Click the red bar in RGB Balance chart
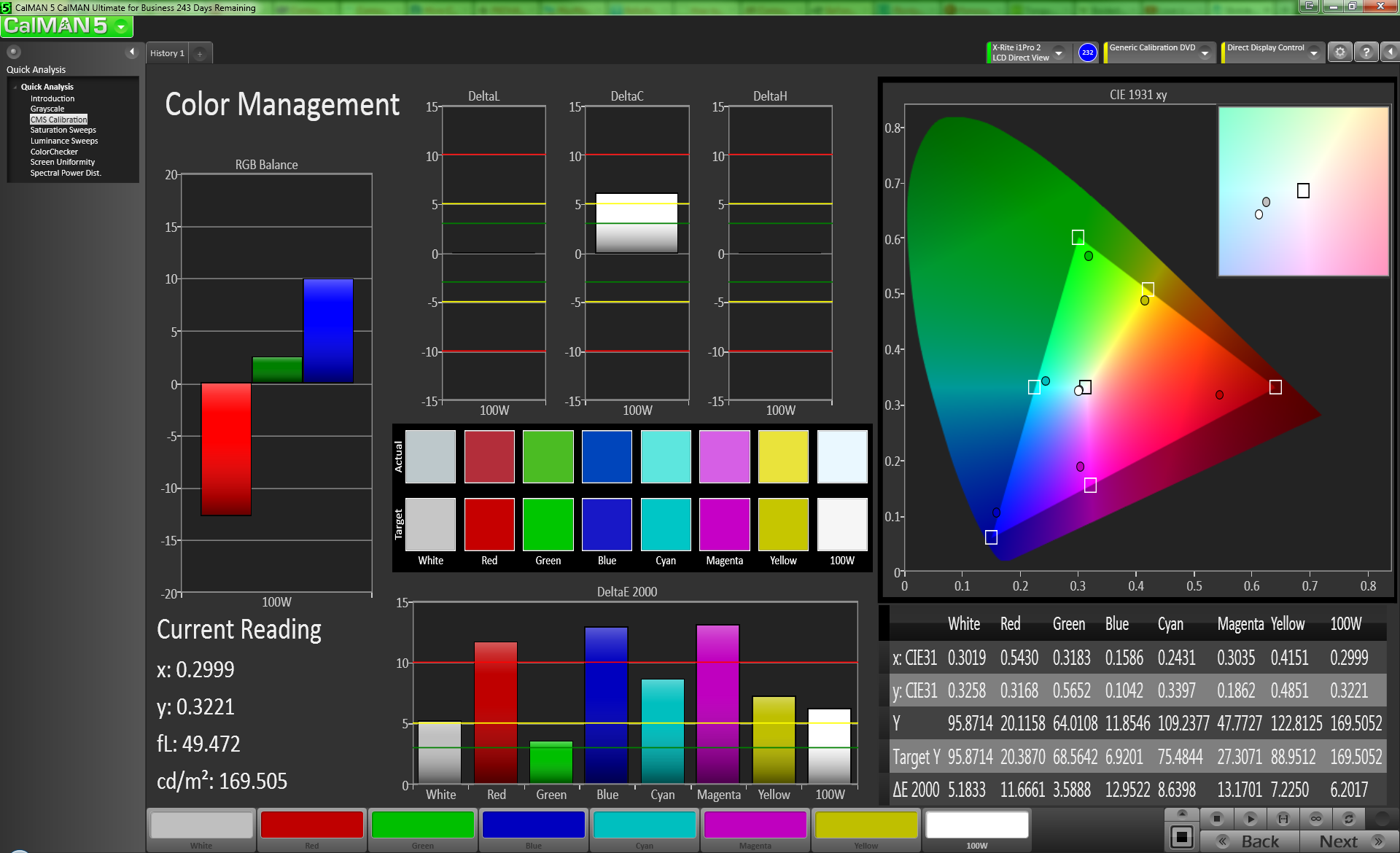 pos(226,449)
